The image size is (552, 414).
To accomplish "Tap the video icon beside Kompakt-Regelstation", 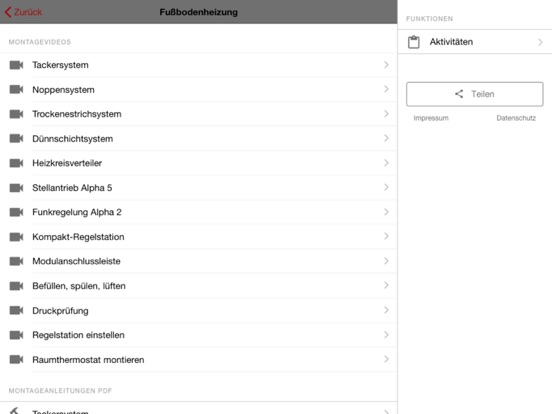I will (16, 237).
